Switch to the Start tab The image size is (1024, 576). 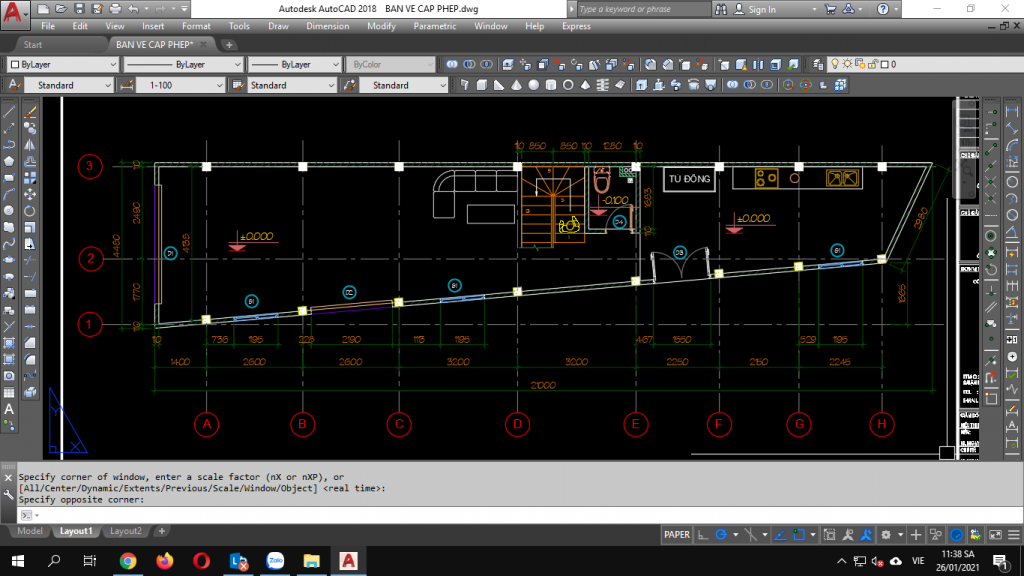coord(33,44)
